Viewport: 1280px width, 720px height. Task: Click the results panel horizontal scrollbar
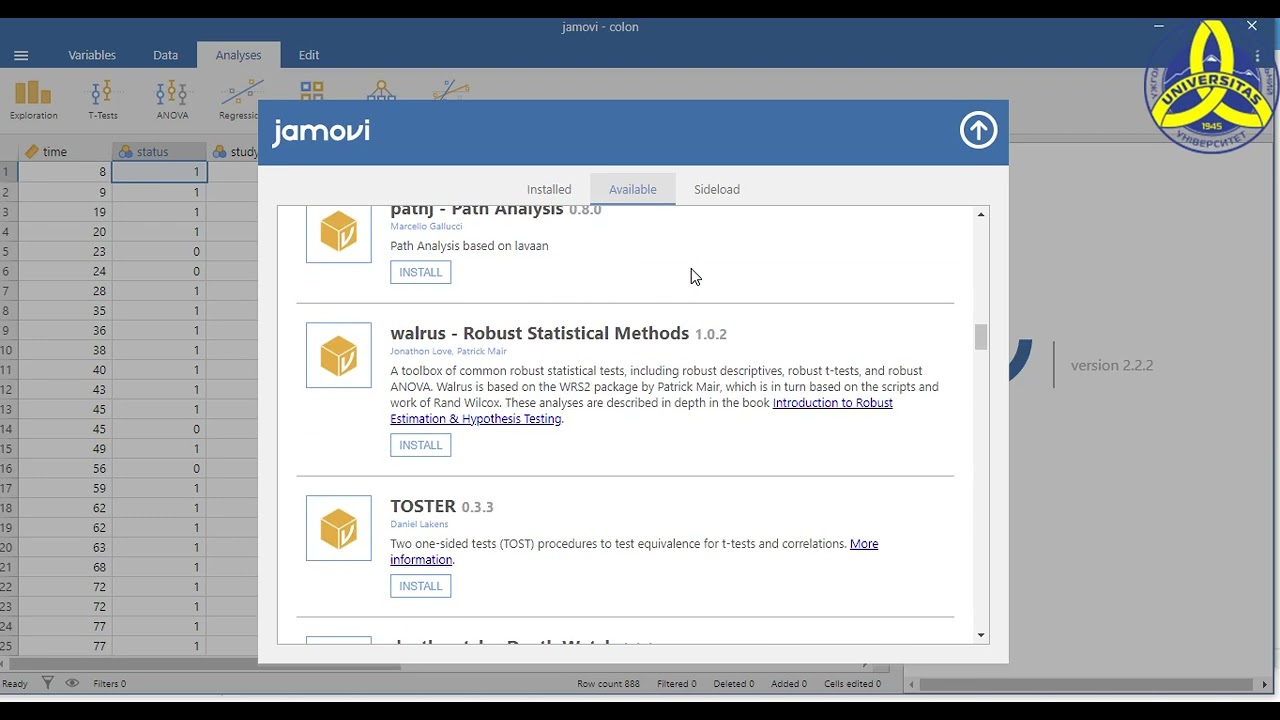[1087, 685]
